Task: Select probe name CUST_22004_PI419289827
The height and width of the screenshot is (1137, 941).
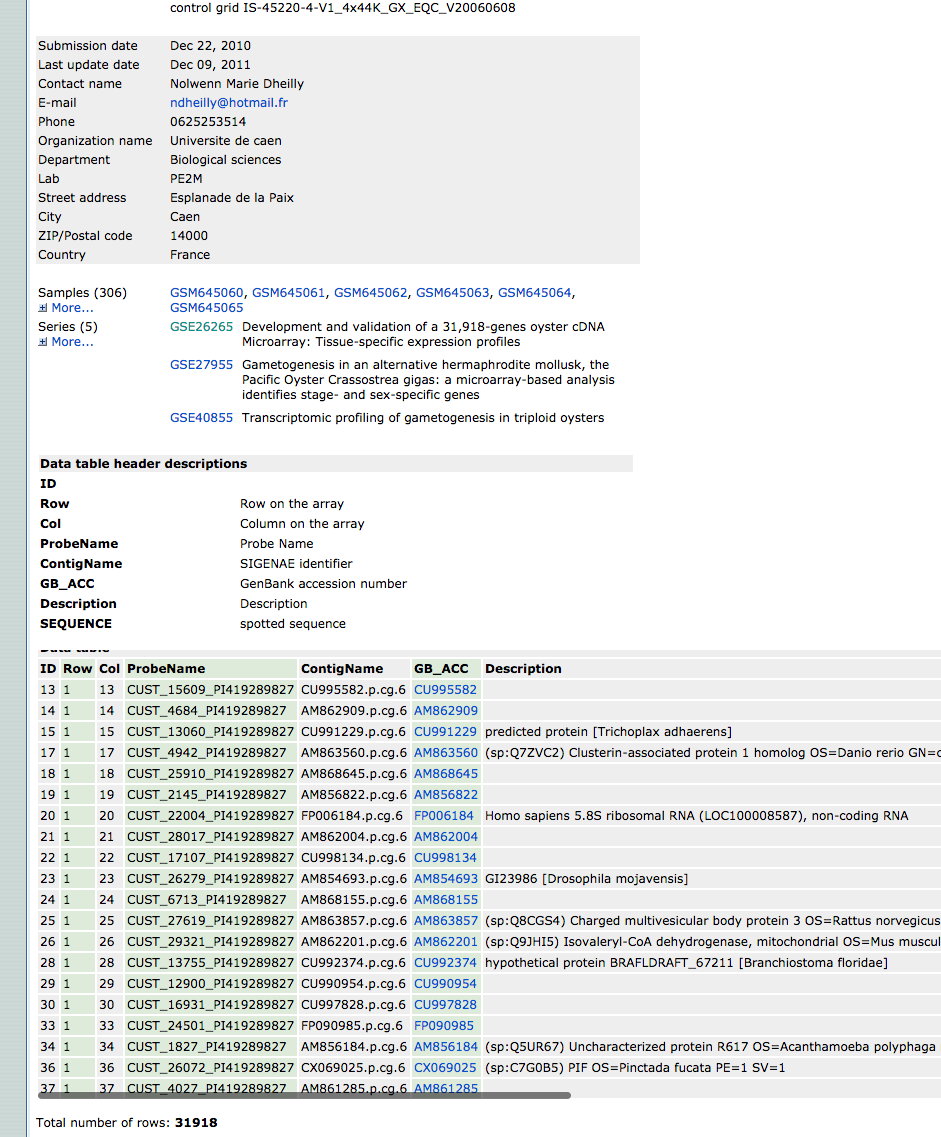Action: coord(210,816)
